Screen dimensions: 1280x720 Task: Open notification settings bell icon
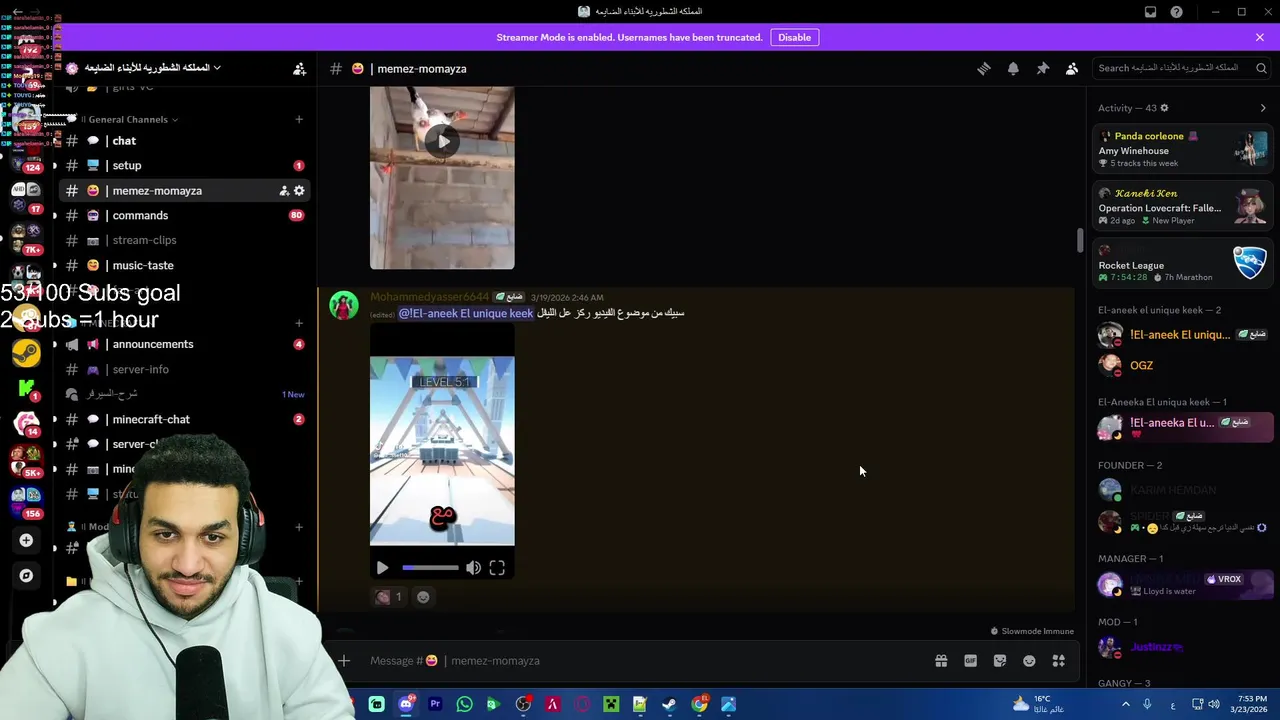pos(1013,68)
